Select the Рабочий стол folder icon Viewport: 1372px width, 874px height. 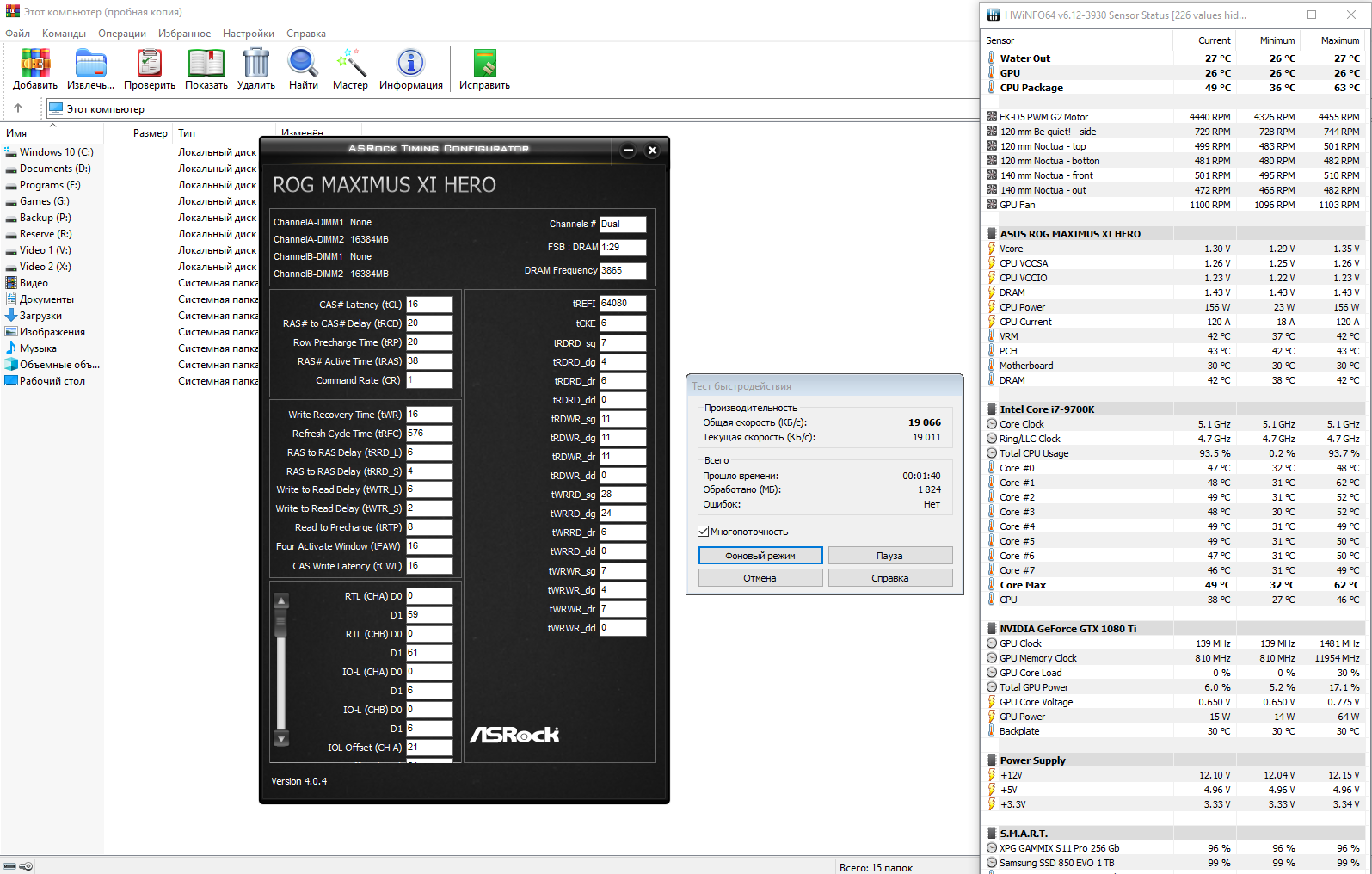11,381
